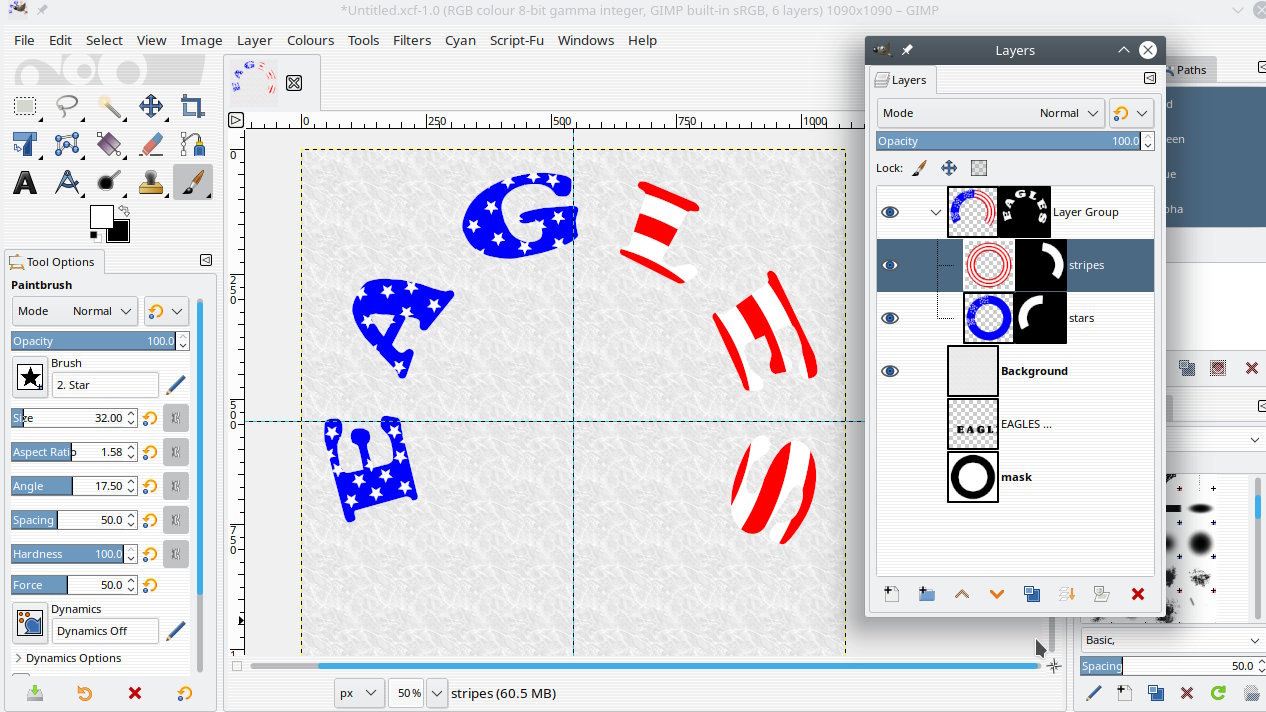1266x712 pixels.
Task: Select the Clone stamp tool
Action: [x=151, y=182]
